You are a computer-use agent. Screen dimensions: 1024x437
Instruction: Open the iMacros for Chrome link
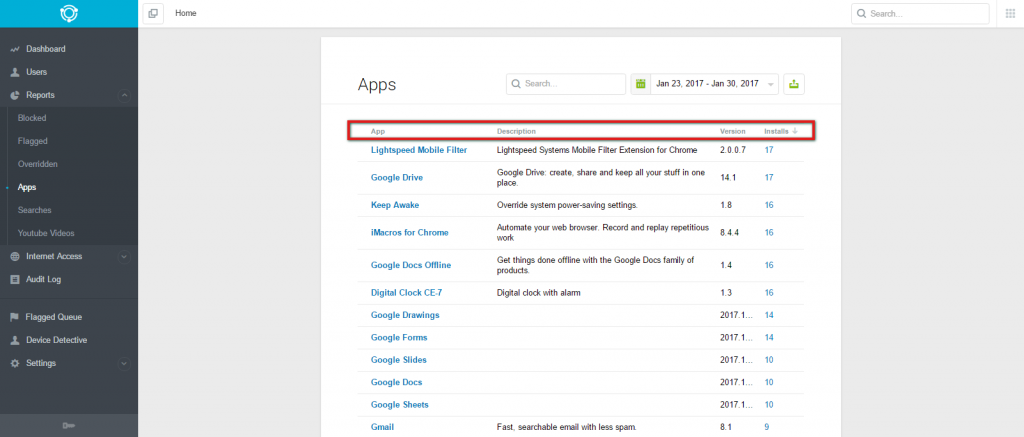pos(409,233)
